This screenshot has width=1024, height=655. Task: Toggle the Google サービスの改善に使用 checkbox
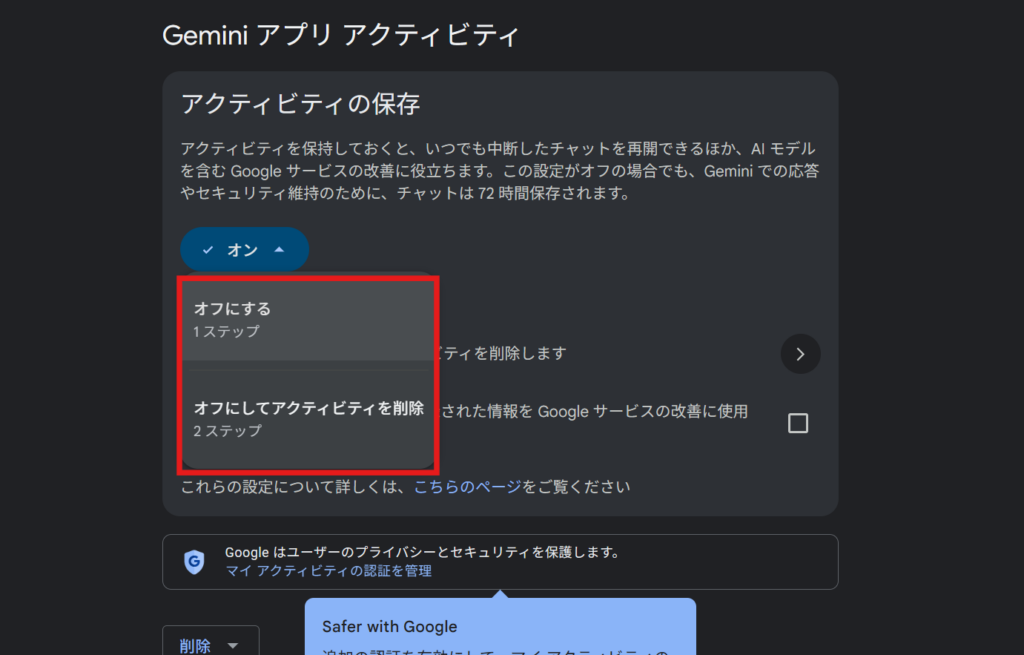(x=798, y=423)
